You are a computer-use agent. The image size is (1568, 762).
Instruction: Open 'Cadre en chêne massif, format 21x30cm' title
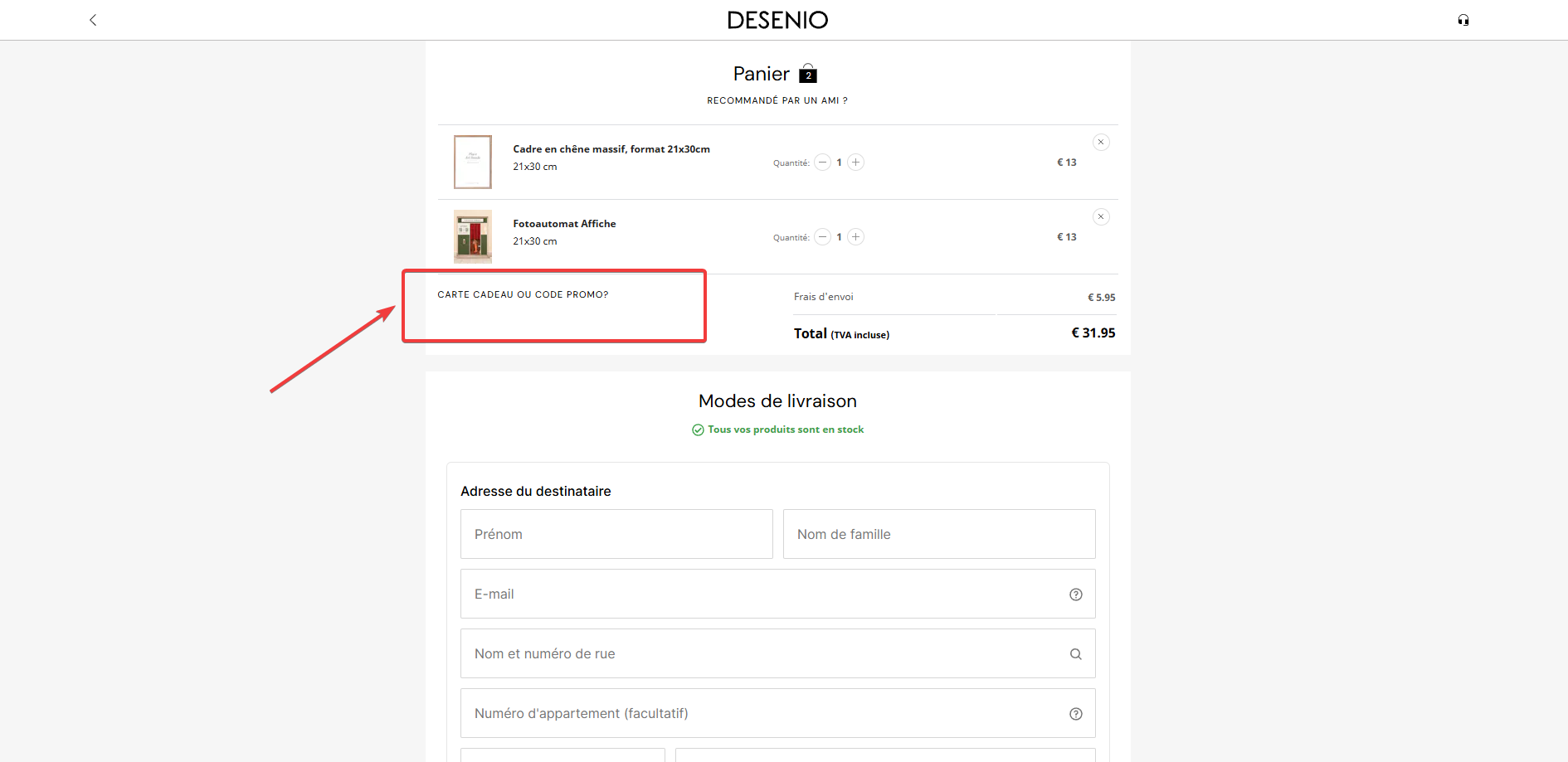(611, 149)
